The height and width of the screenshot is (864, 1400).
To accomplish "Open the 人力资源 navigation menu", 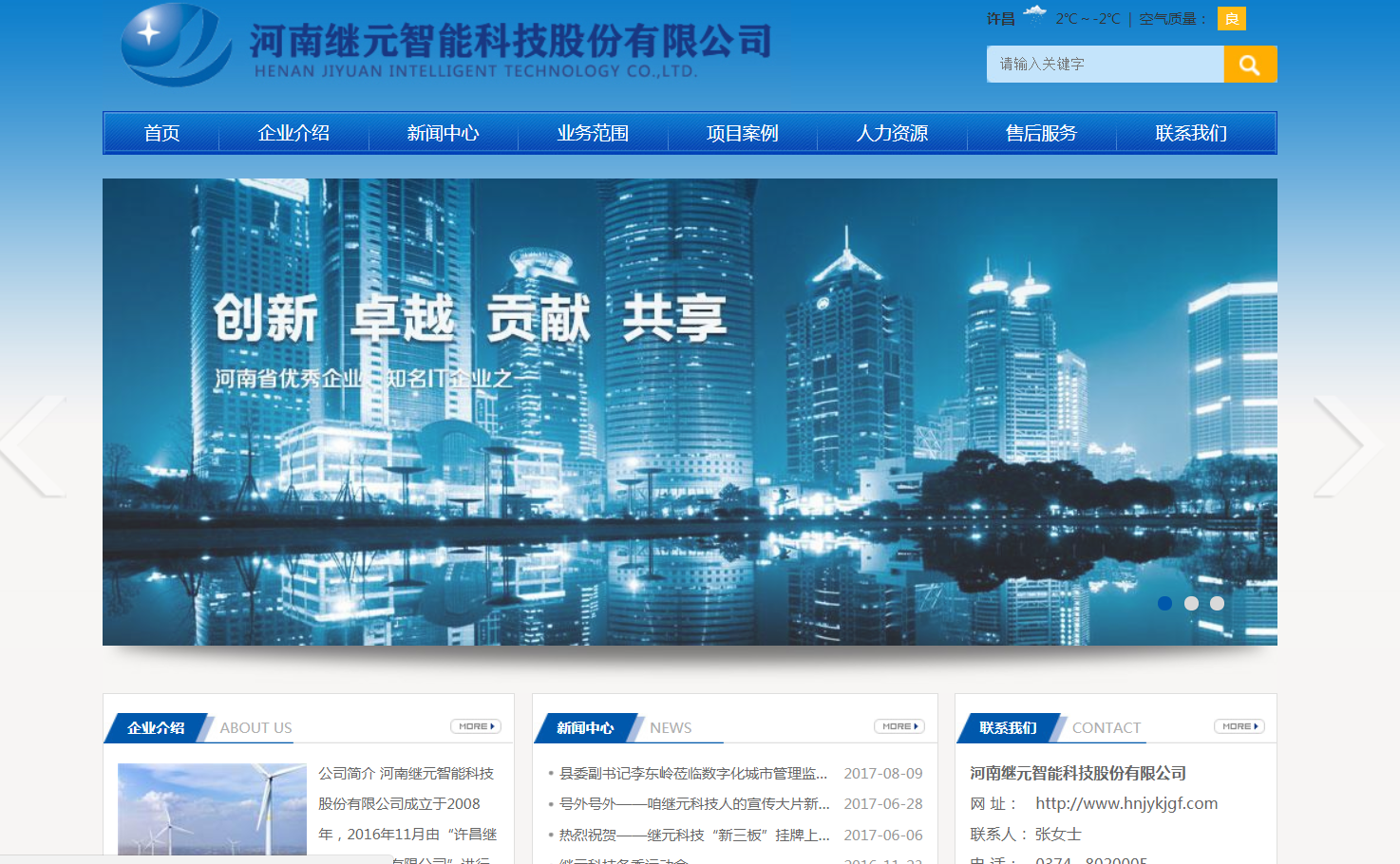I will (892, 133).
